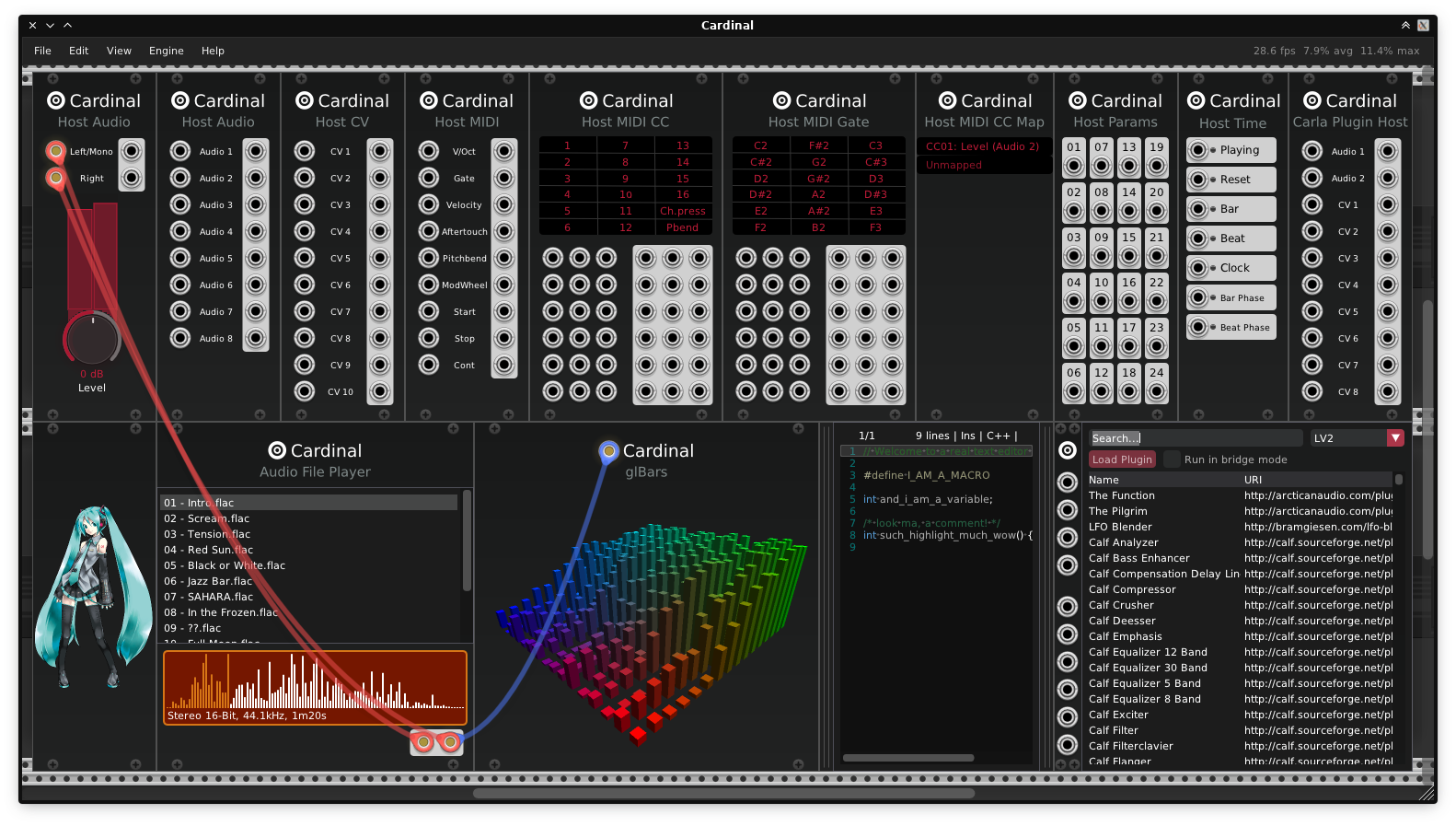Select "The Pilgrim" plugin row
This screenshot has height=826, width=1456.
1240,511
